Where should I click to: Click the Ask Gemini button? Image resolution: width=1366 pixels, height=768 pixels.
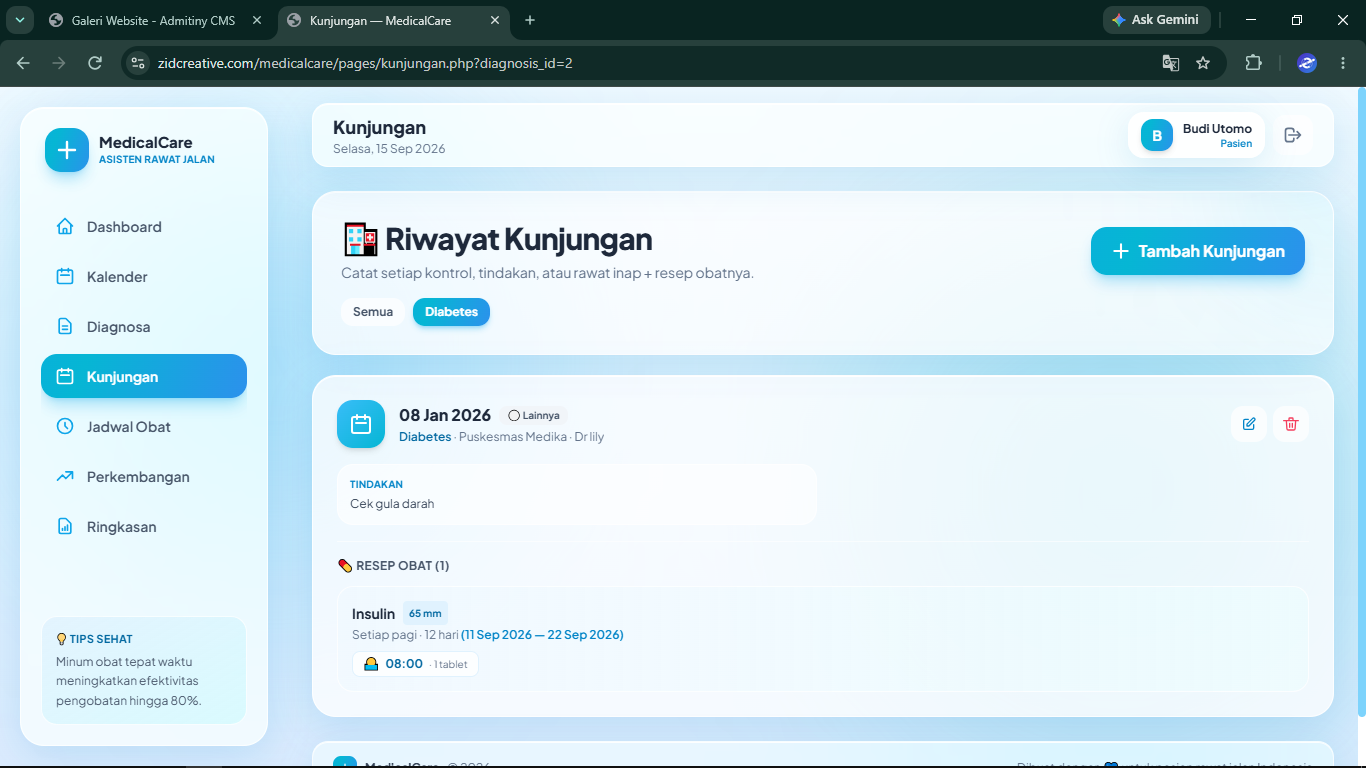point(1157,20)
